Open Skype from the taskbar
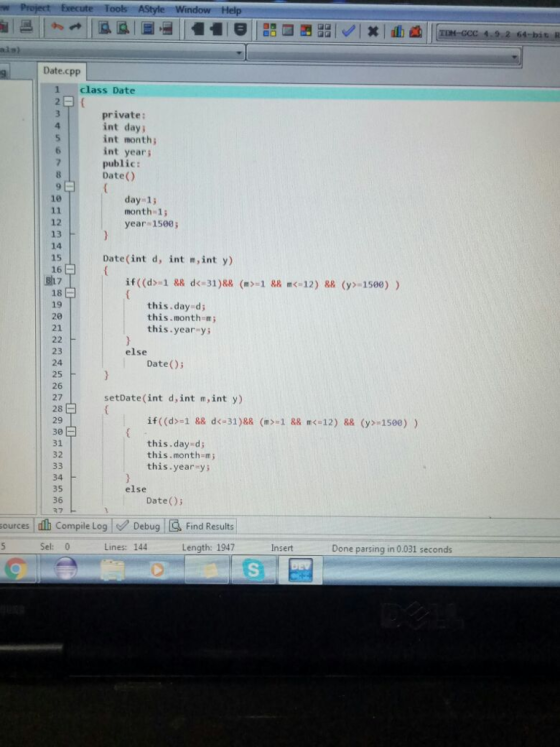 click(x=253, y=570)
